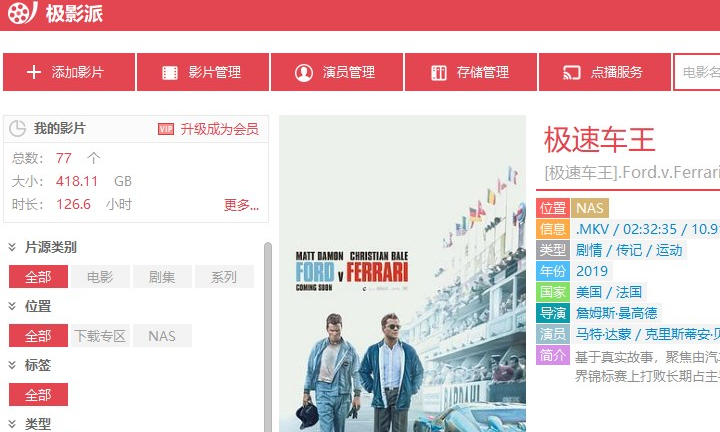The height and width of the screenshot is (432, 720).
Task: Click the 位置 red label
Action: point(553,208)
